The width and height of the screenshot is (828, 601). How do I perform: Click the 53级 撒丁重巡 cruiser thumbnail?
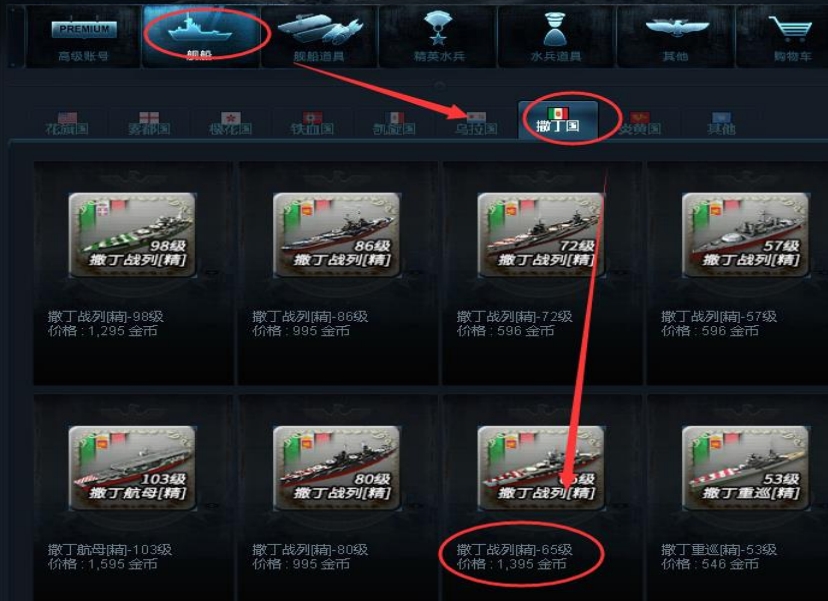click(x=745, y=468)
